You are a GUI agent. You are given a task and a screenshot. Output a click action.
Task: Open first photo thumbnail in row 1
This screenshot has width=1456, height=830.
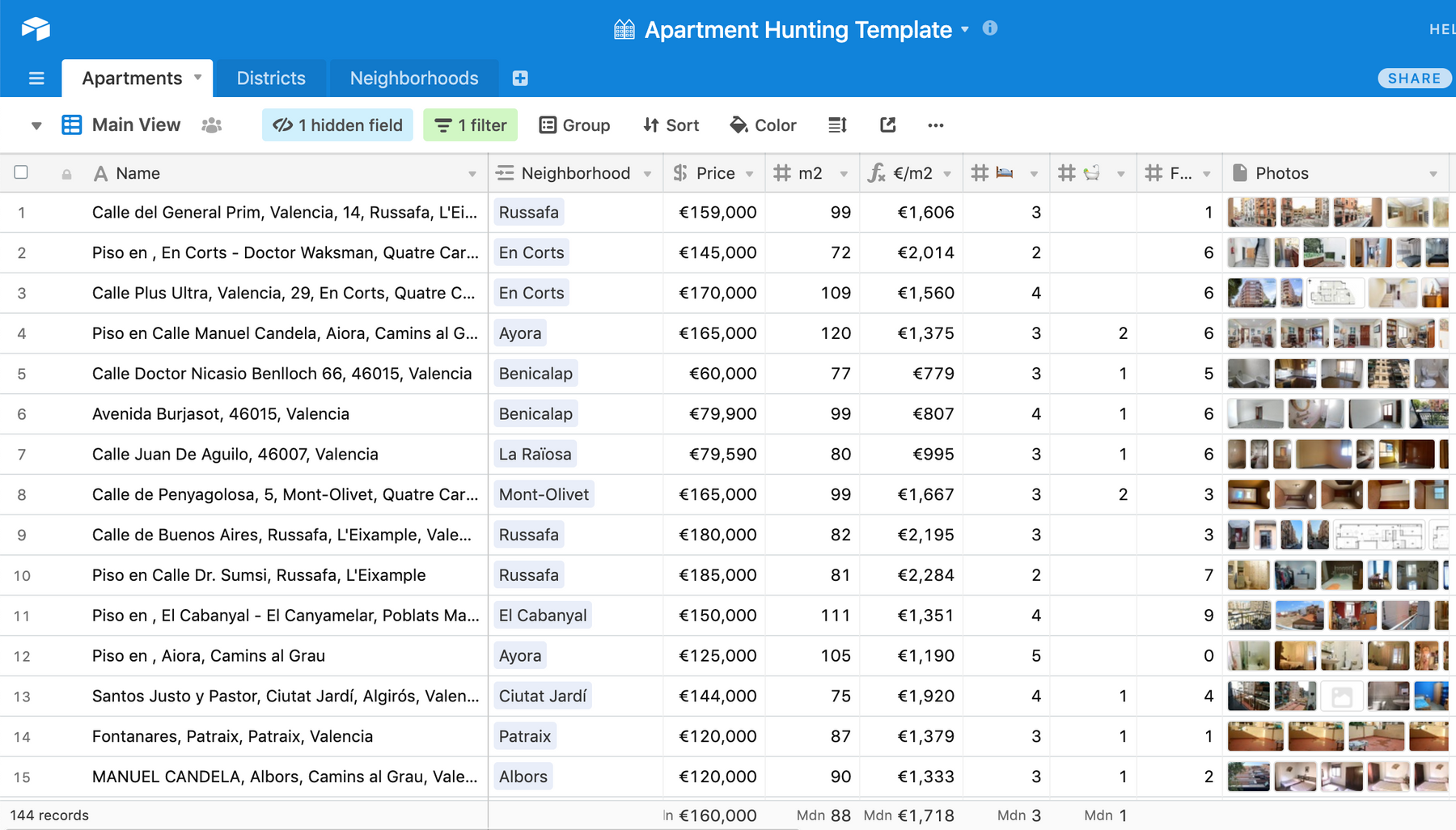point(1251,213)
